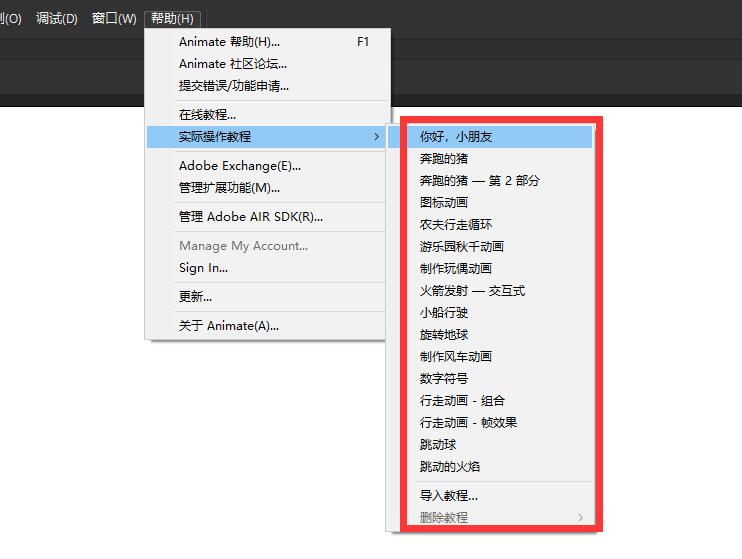
Task: Choose 更新... menu entry
Action: (x=268, y=297)
